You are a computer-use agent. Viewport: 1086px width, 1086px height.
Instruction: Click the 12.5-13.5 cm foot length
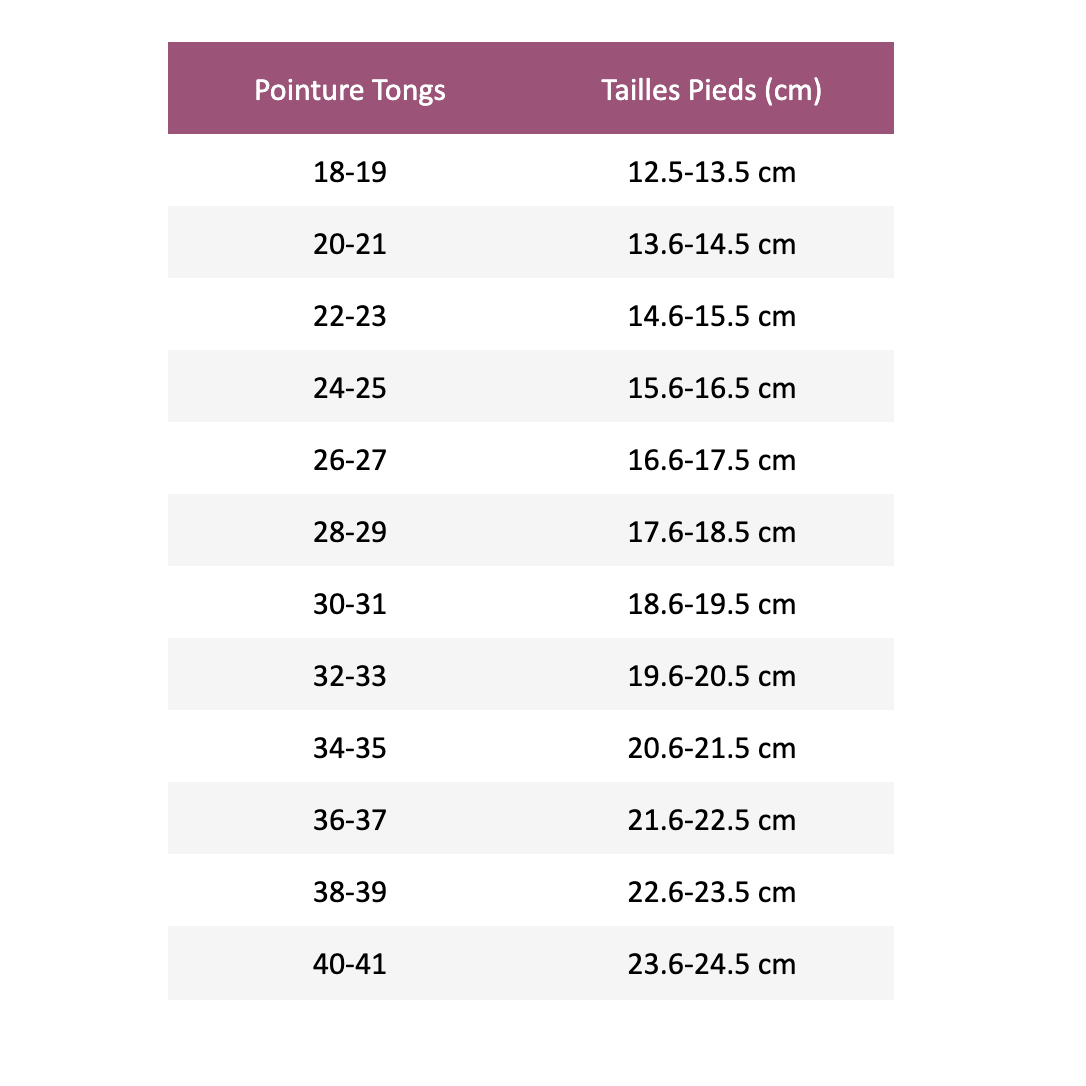pos(711,172)
